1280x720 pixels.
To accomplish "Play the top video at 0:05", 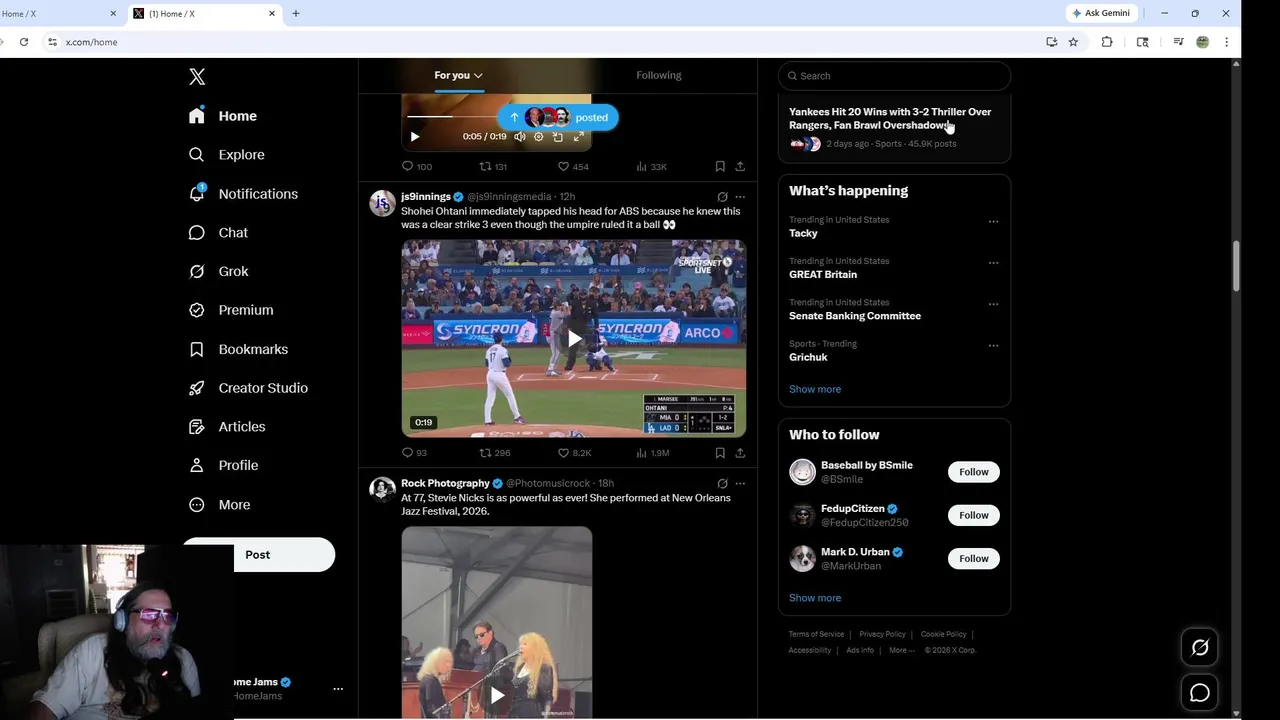I will pyautogui.click(x=415, y=137).
